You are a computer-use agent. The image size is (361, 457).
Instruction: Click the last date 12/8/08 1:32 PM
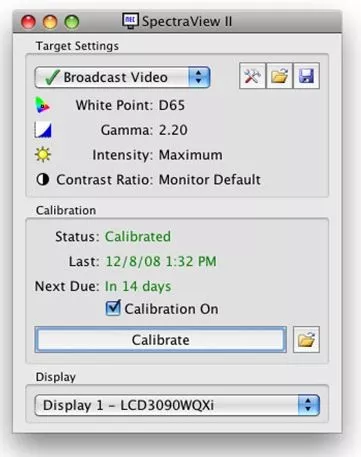pyautogui.click(x=161, y=261)
